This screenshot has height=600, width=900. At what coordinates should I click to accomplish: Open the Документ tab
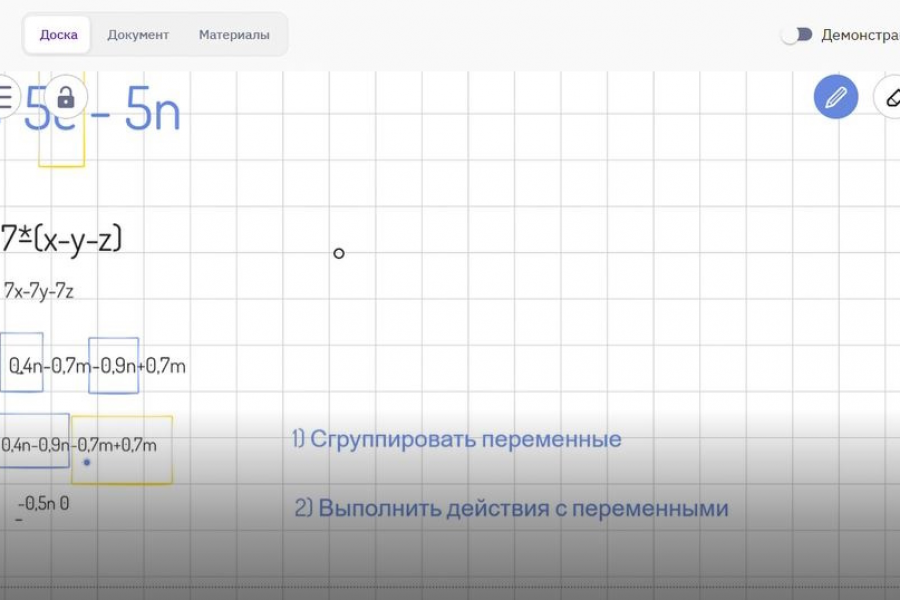(138, 34)
